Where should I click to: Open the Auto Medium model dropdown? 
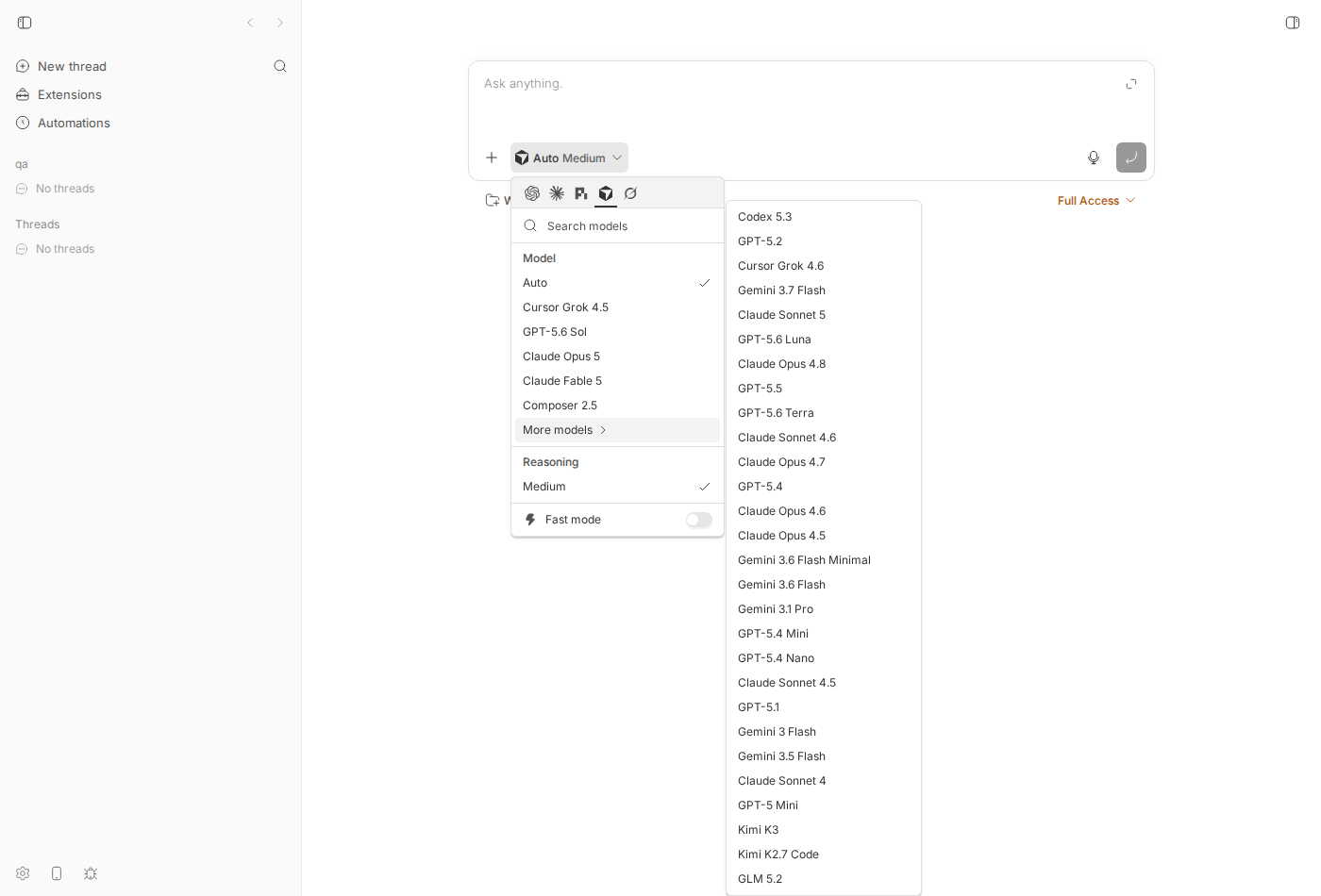pos(569,158)
